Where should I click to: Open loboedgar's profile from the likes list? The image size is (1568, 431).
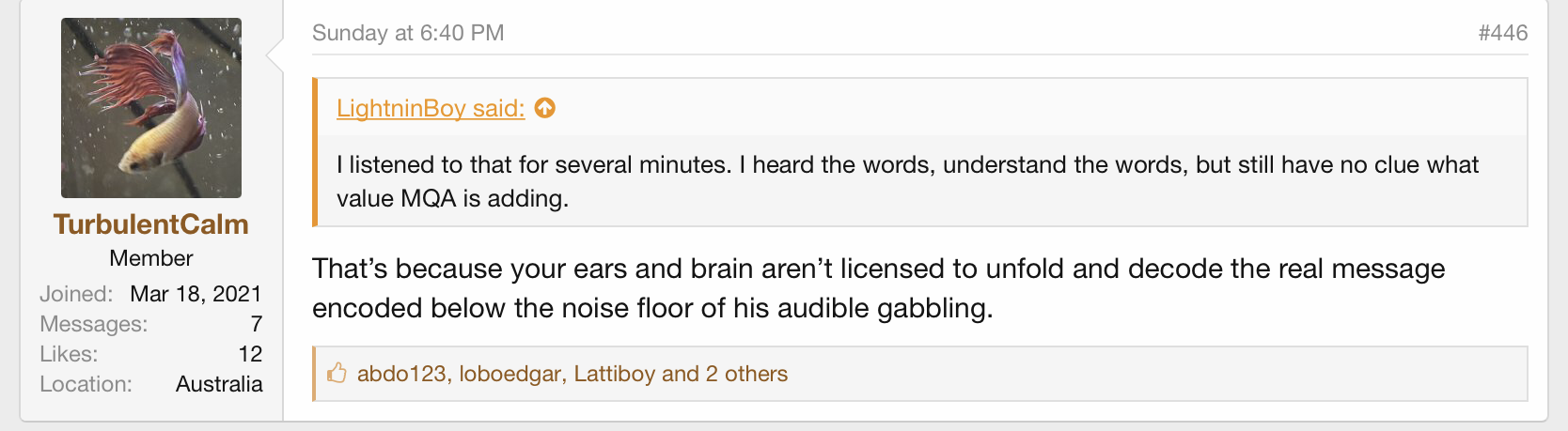pyautogui.click(x=510, y=374)
